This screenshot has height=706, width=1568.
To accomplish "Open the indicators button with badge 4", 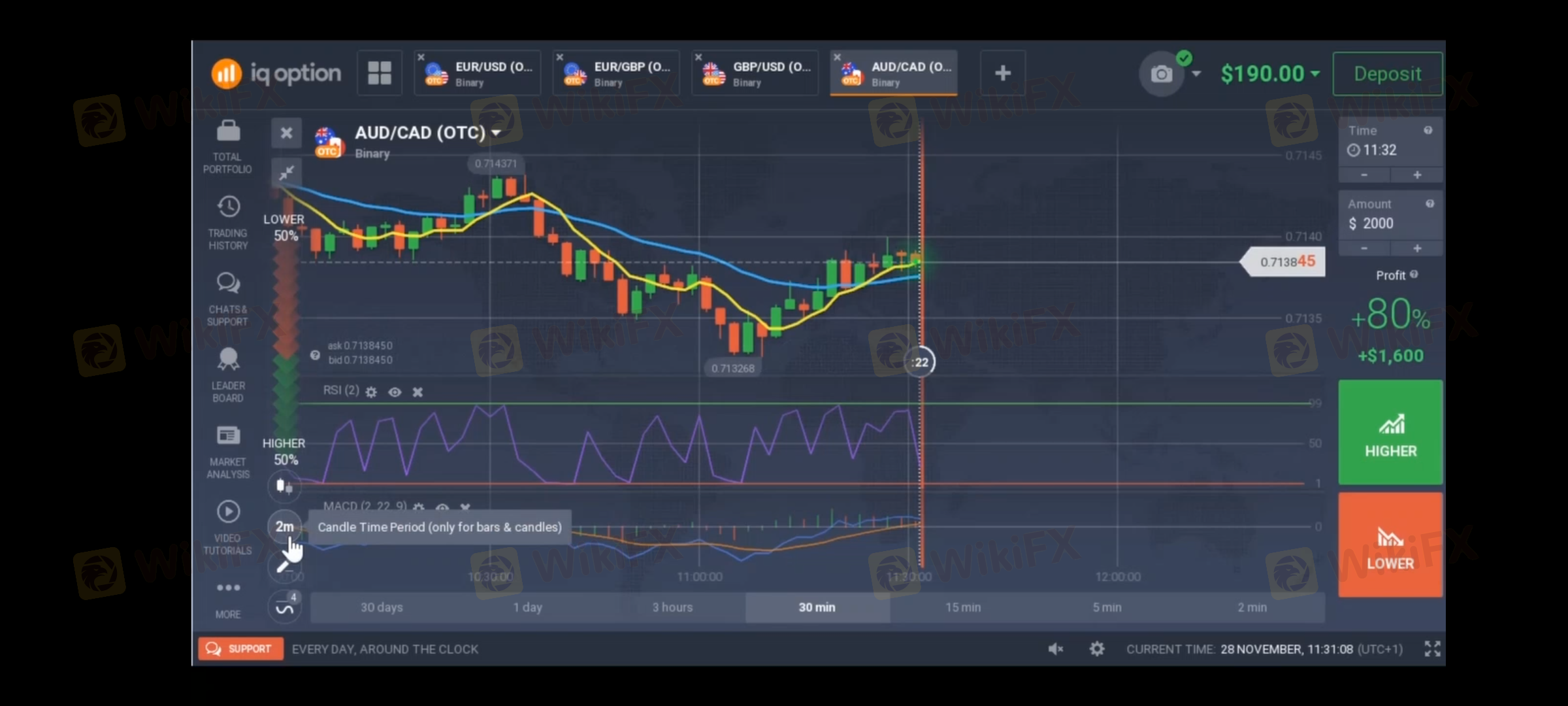I will [x=284, y=606].
